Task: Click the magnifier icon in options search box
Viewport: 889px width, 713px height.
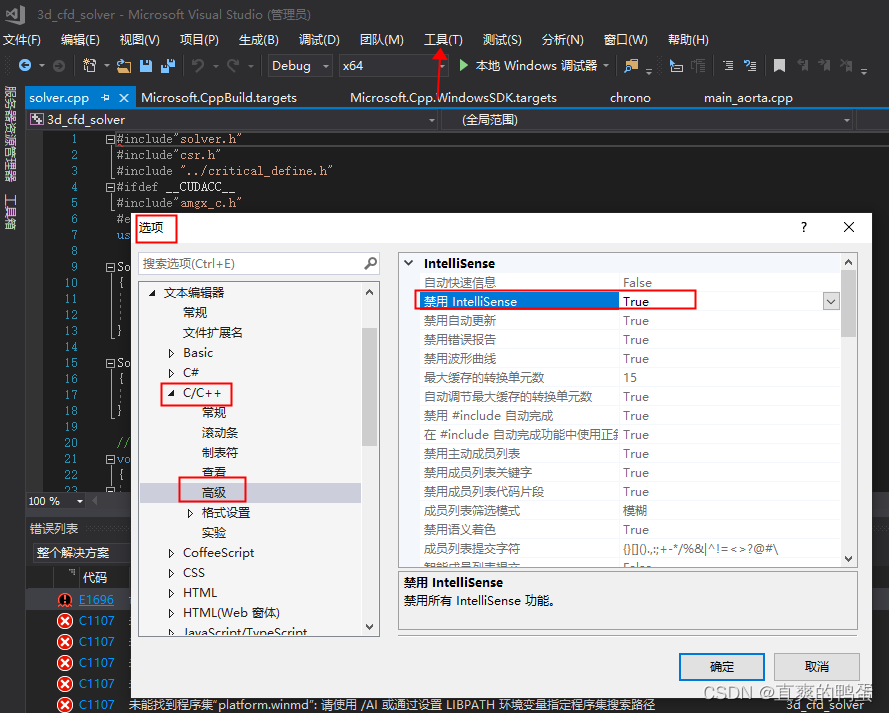Action: (370, 264)
